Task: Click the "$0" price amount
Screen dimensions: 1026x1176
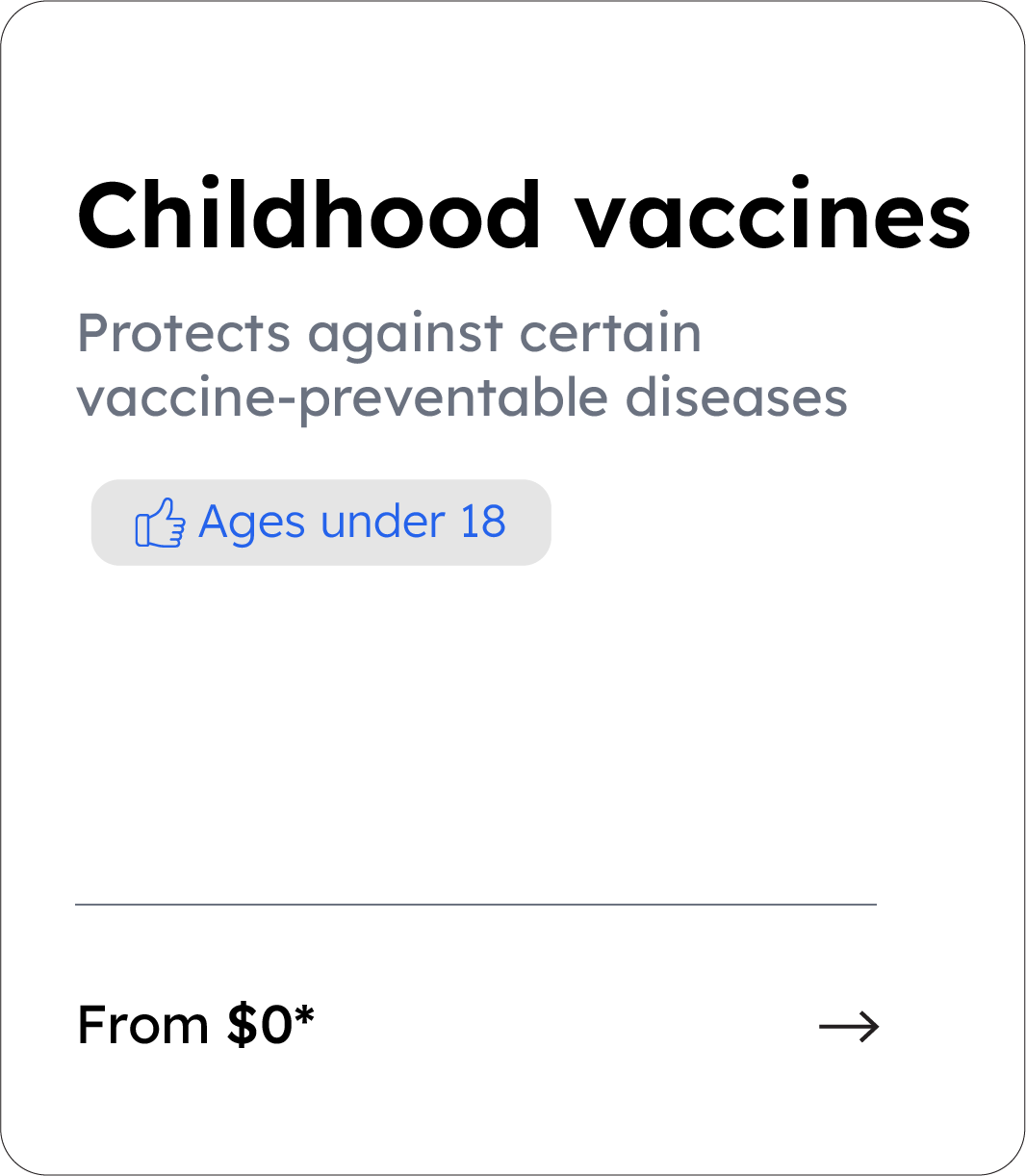Action: click(x=260, y=1025)
